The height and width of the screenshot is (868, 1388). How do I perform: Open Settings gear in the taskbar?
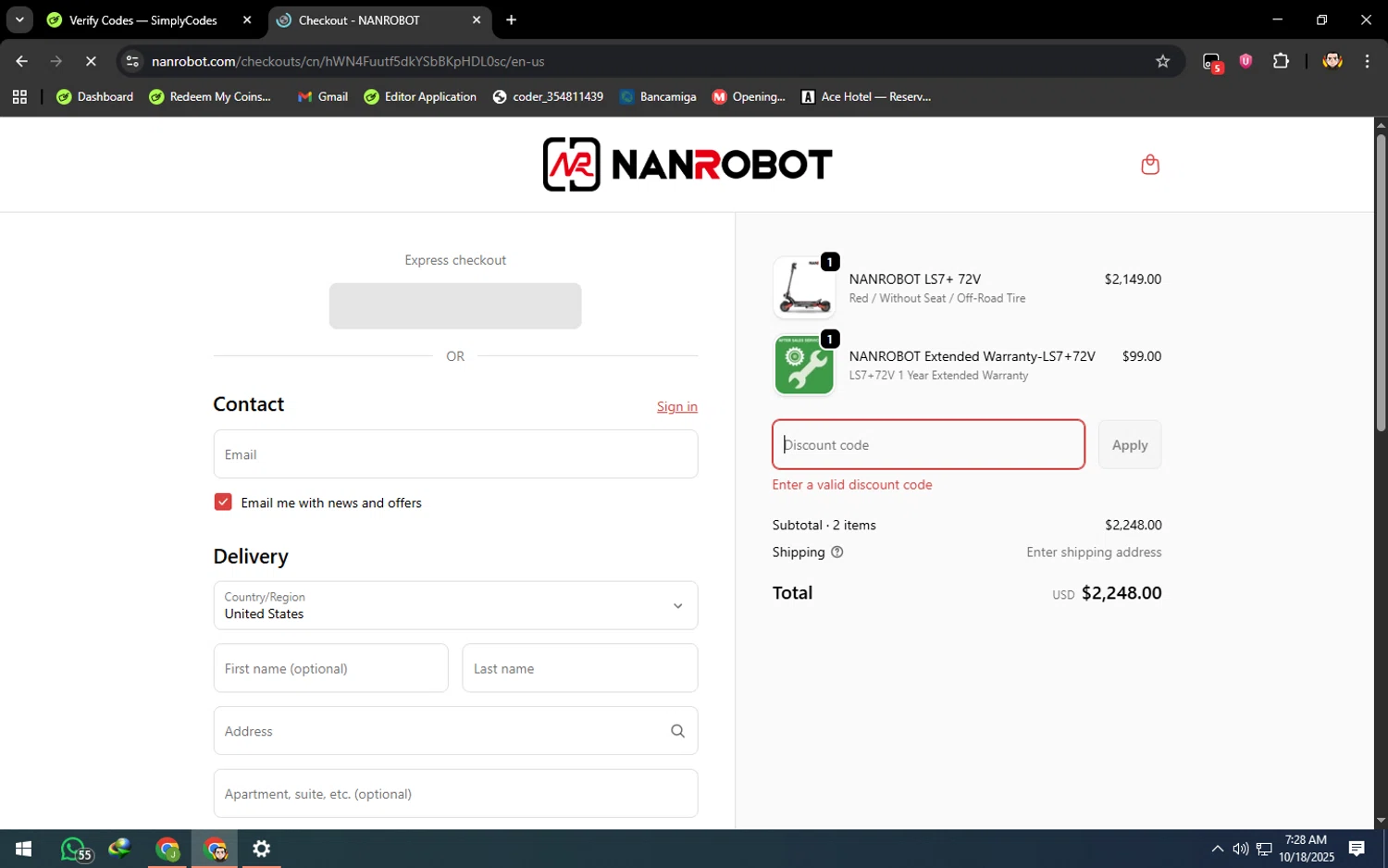coord(262,849)
